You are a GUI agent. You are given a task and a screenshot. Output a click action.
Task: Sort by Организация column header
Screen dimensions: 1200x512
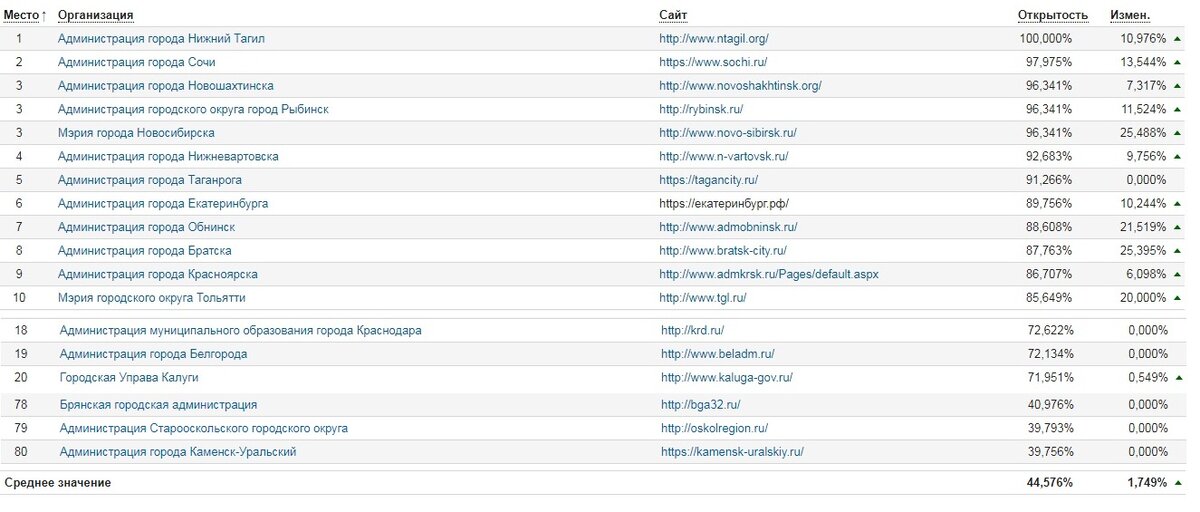[96, 15]
